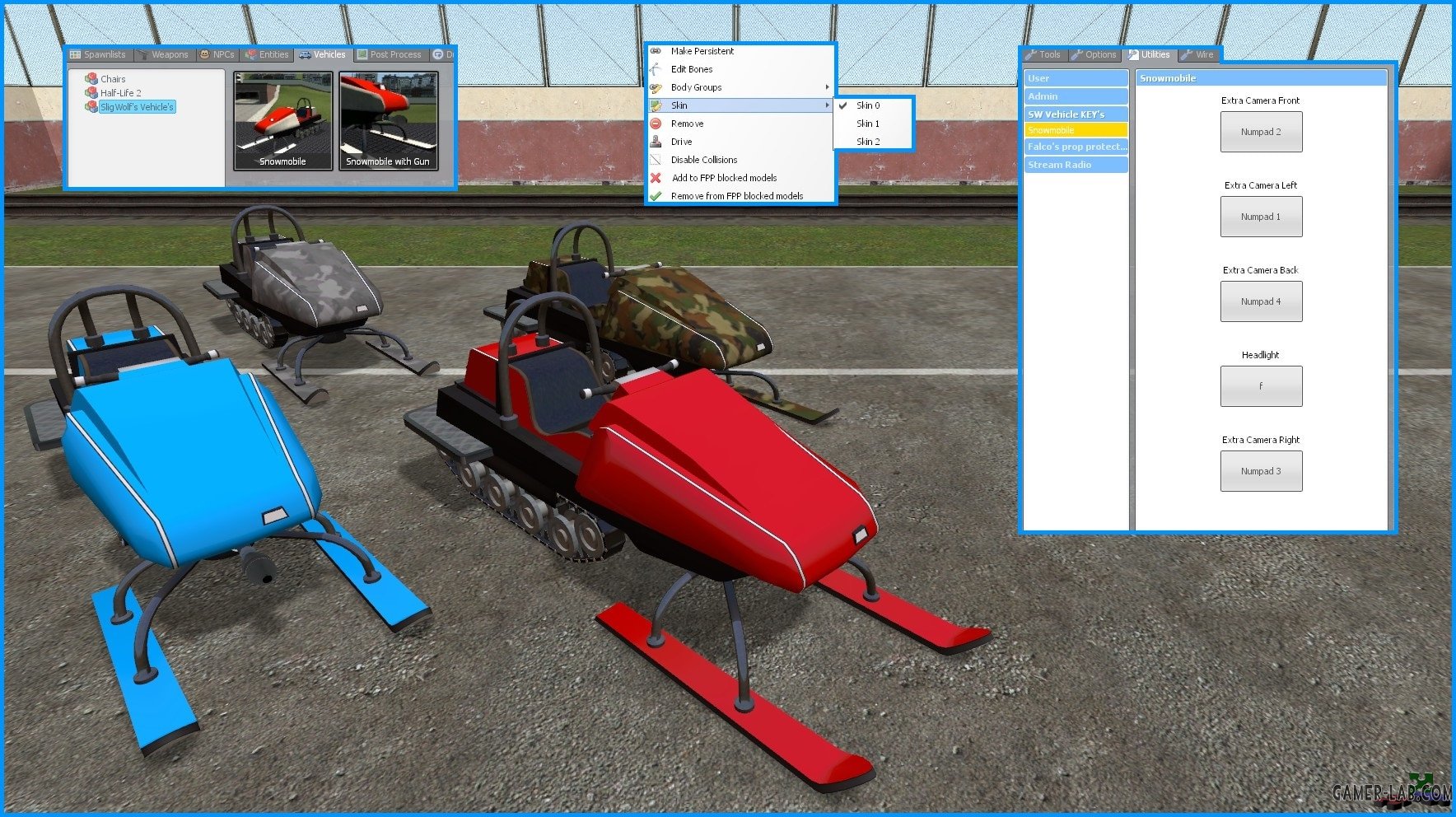The width and height of the screenshot is (1456, 817).
Task: Click the green check beside Remove from FPP blocked models
Action: [x=656, y=196]
